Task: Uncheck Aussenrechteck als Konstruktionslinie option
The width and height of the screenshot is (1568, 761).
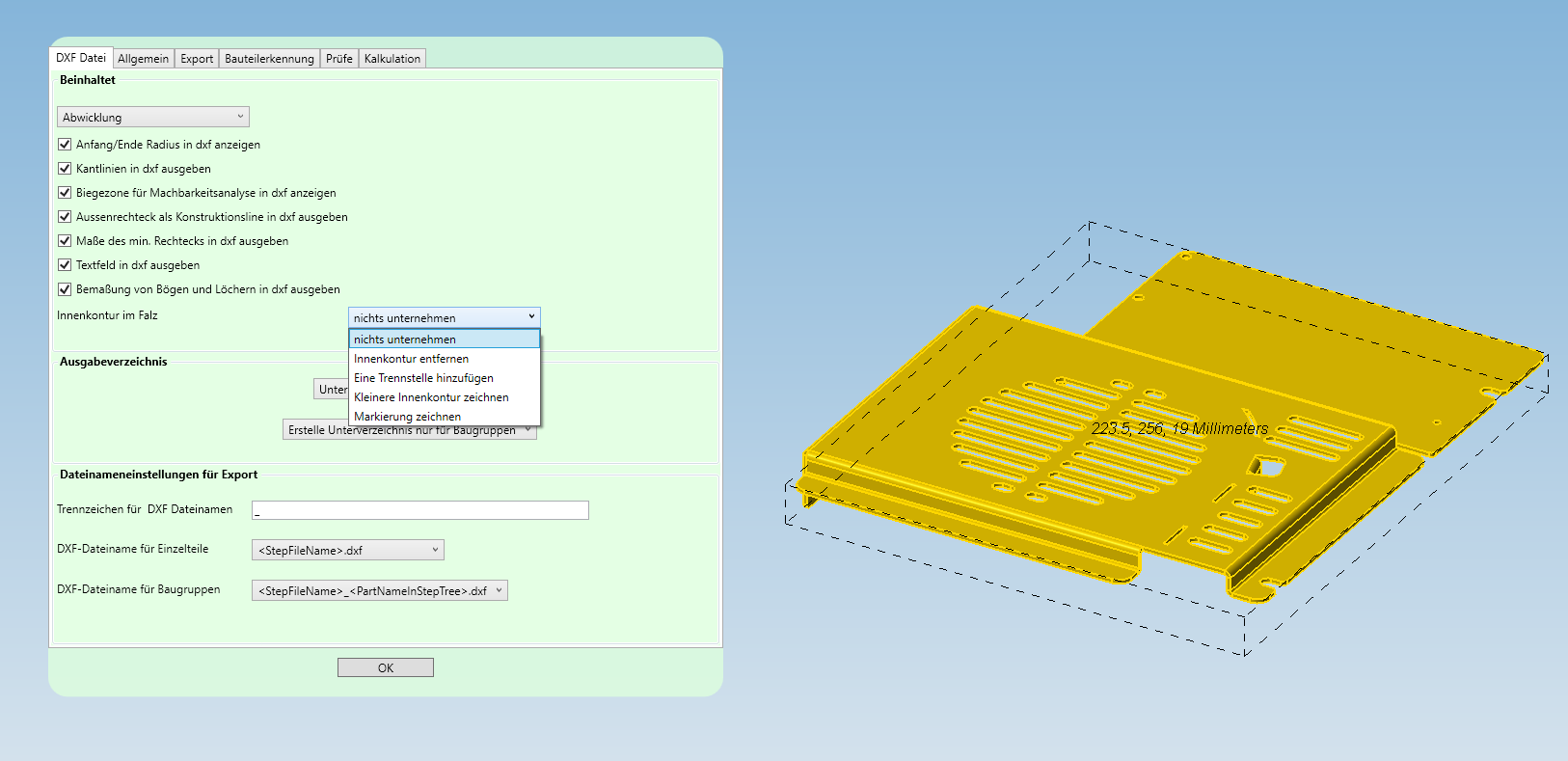Action: (65, 217)
